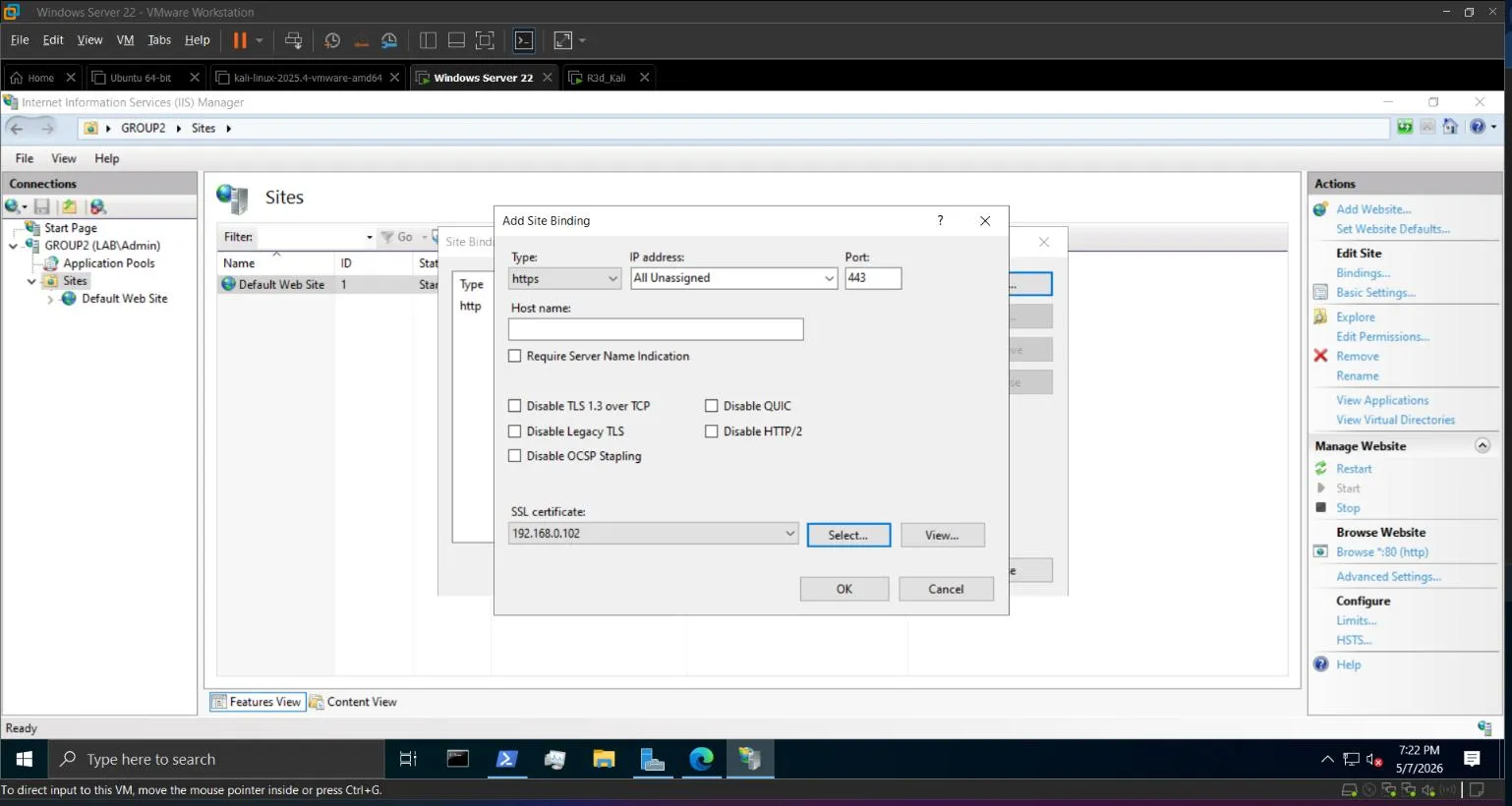The height and width of the screenshot is (806, 1512).
Task: Click the connect globe icon in Connections toolbar
Action: click(12, 206)
